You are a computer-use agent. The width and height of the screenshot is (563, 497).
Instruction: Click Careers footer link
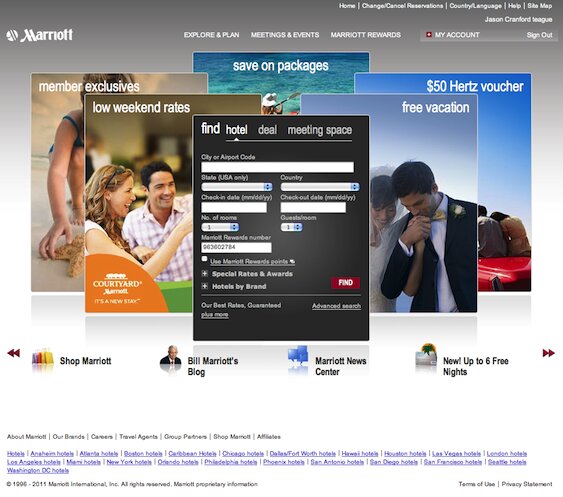(102, 437)
